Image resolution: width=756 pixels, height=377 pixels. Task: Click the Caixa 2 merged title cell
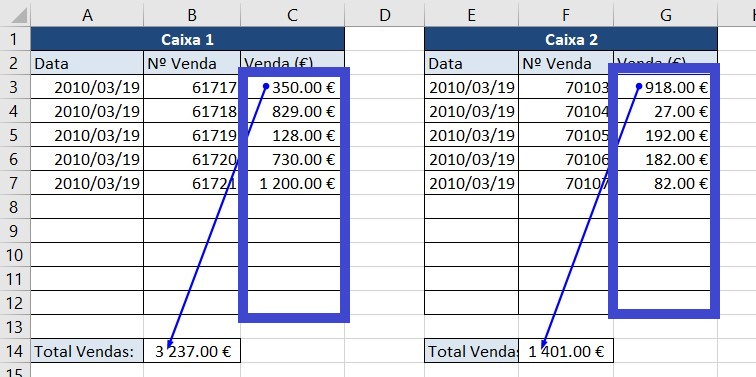(571, 39)
